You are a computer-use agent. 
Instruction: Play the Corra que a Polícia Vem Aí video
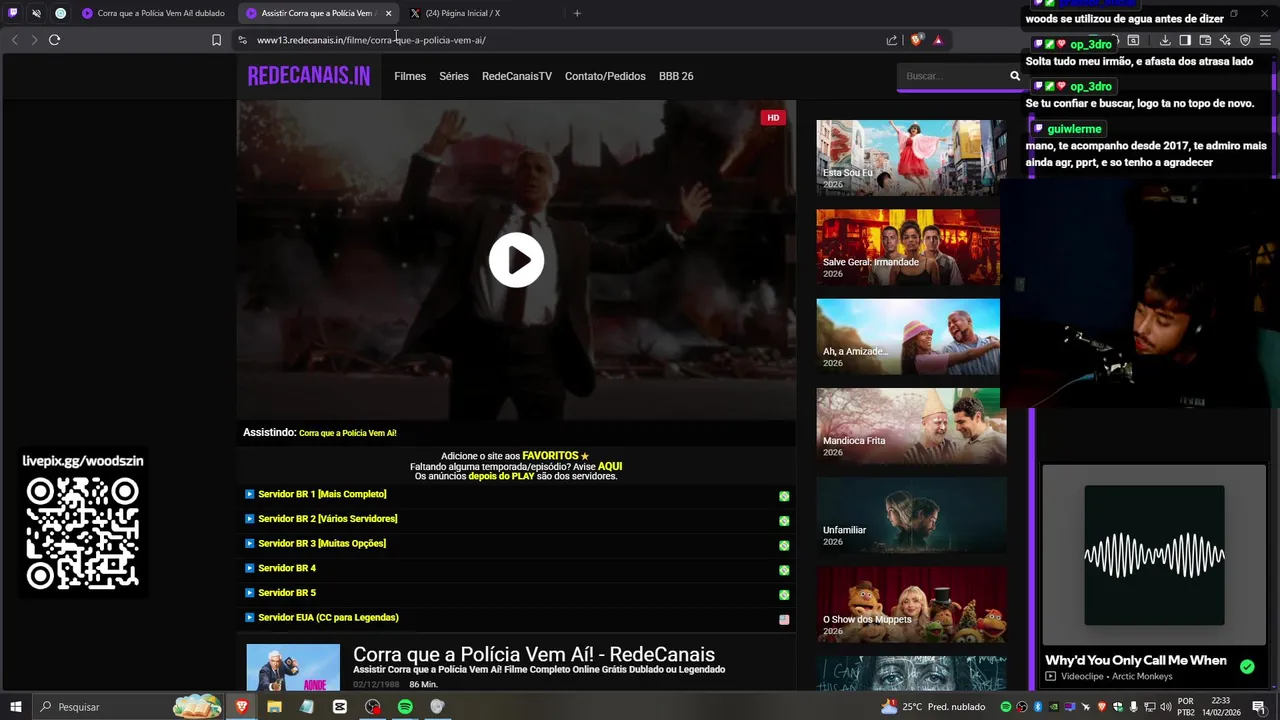(x=516, y=260)
